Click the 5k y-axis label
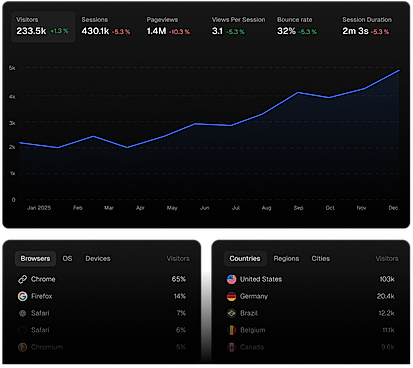This screenshot has width=413, height=368. coord(12,68)
